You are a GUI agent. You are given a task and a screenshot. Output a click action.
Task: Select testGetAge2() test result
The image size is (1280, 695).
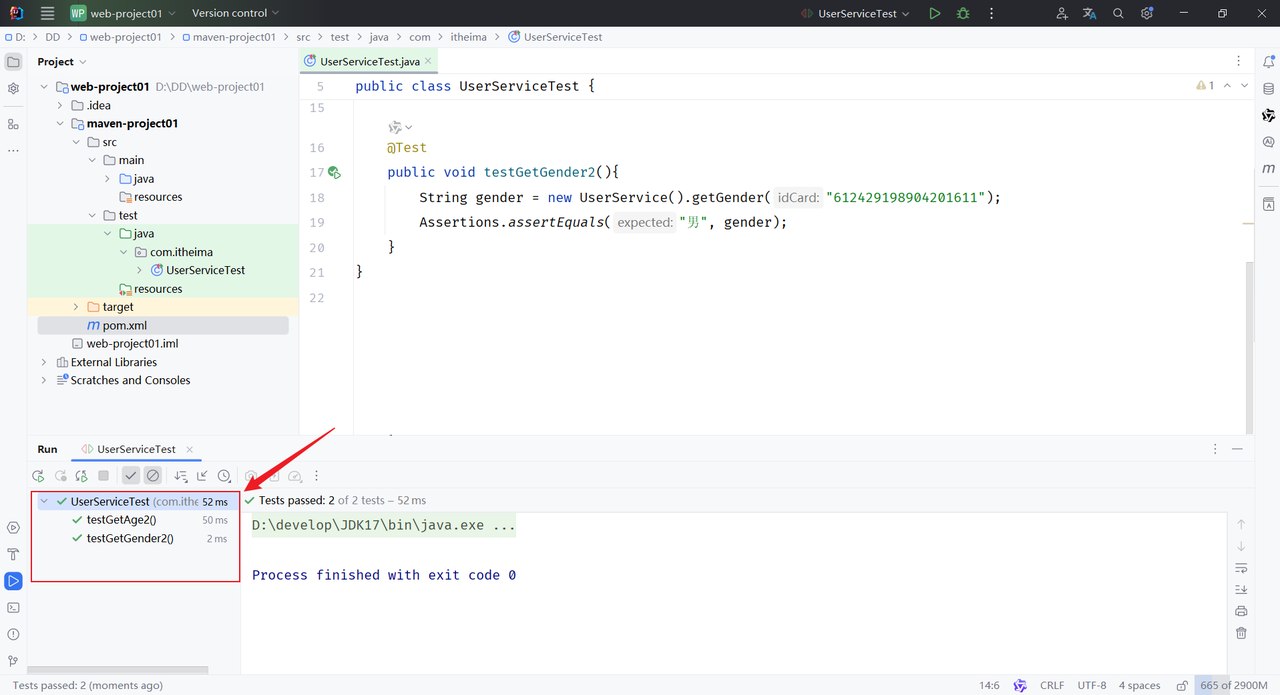coord(122,520)
